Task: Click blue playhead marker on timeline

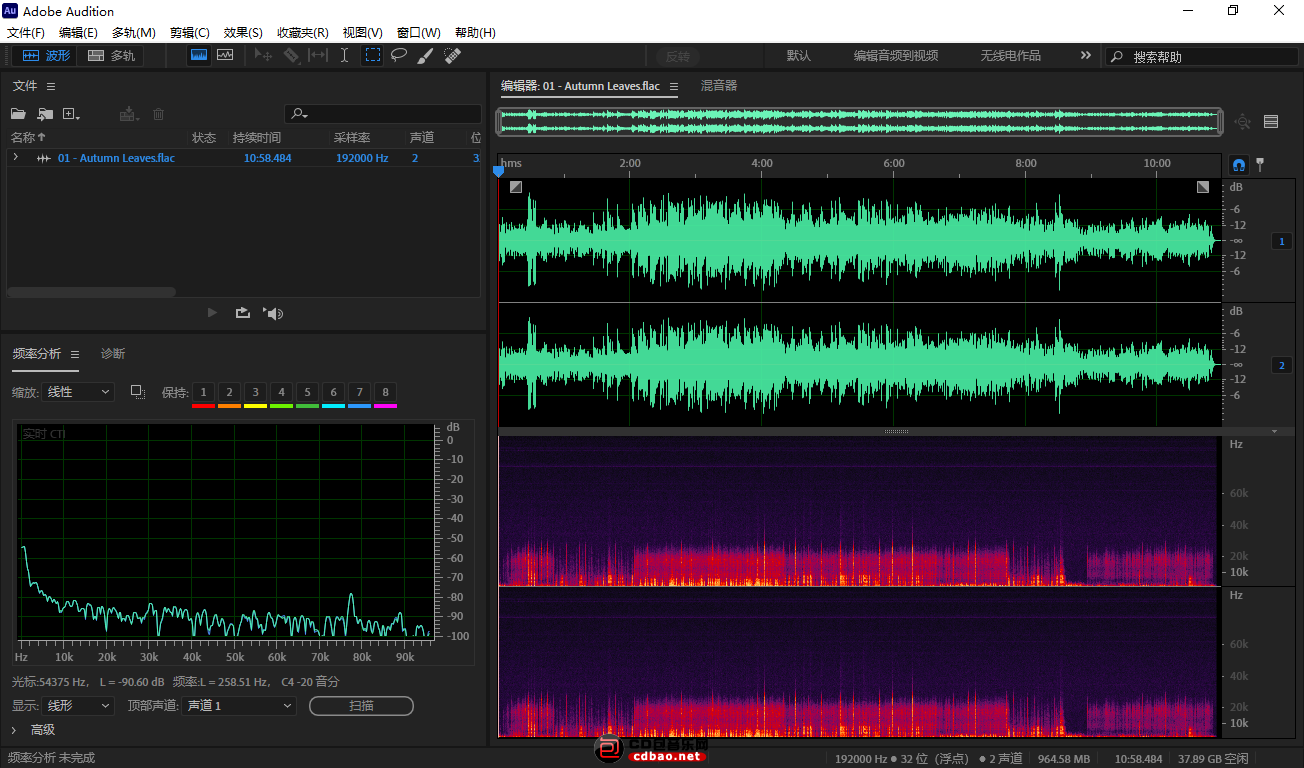Action: pos(498,171)
